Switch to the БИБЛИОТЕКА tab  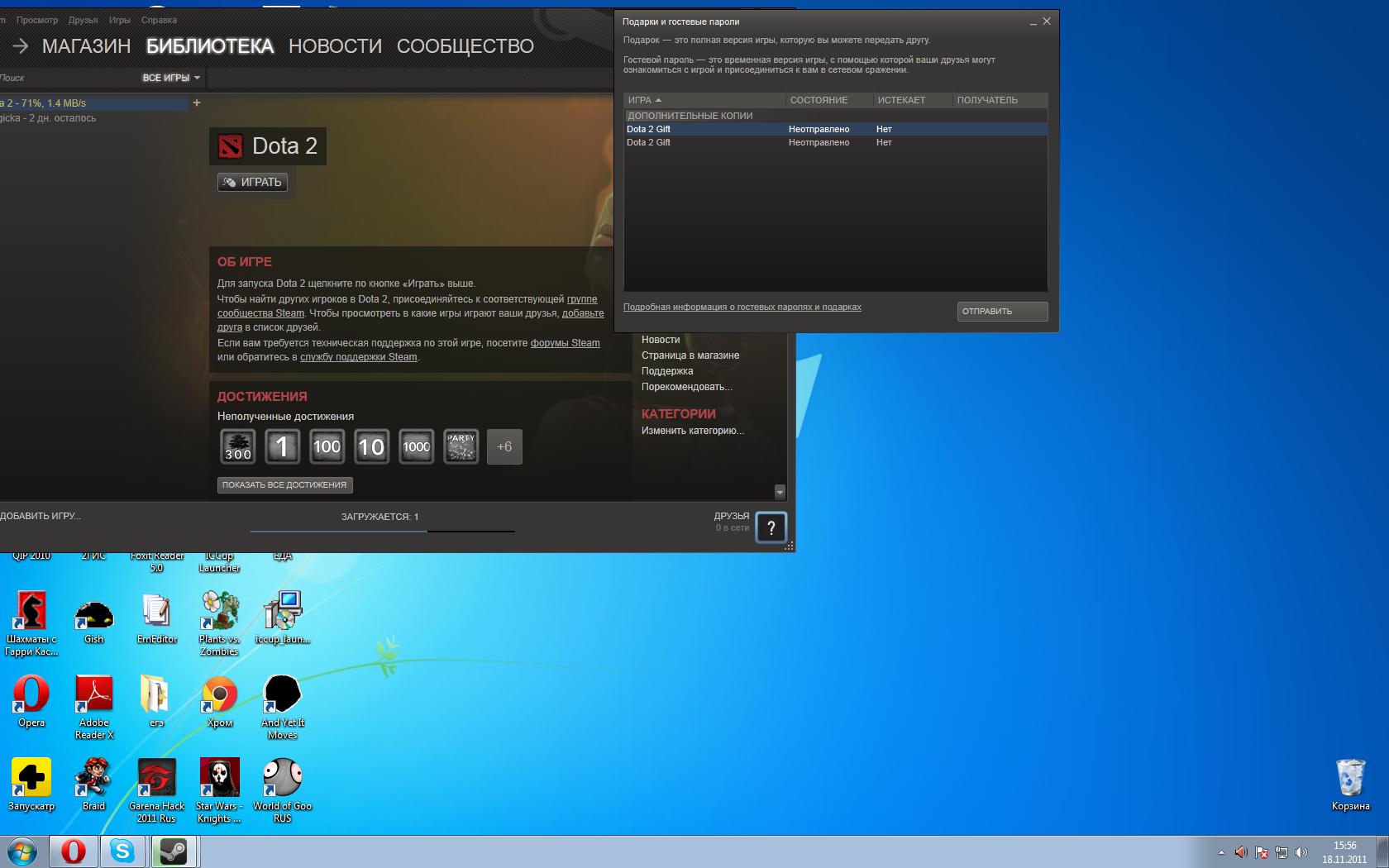(x=210, y=46)
